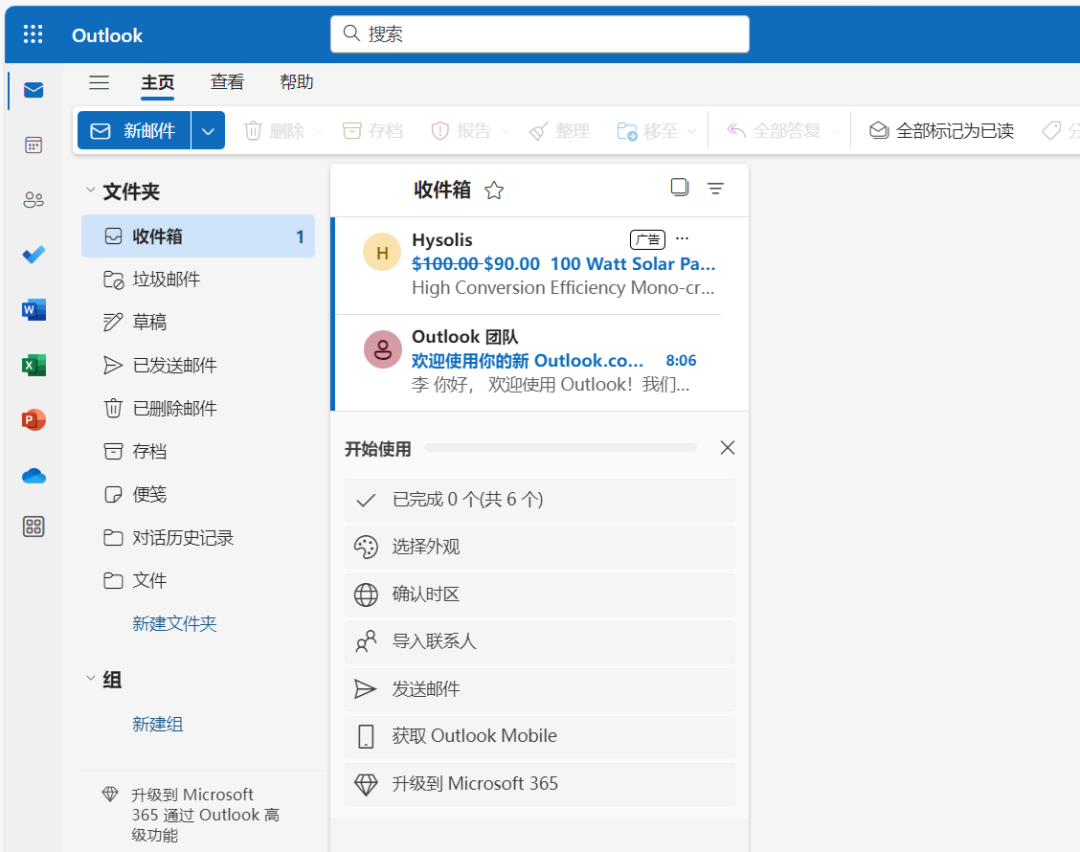This screenshot has width=1080, height=852.
Task: Start the 选择外观 setup step
Action: coord(540,547)
